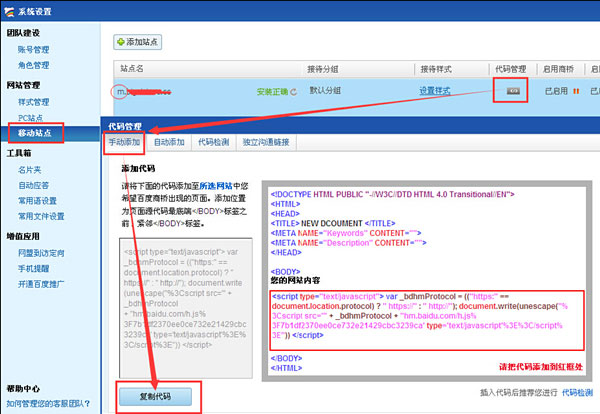This screenshot has height=414, width=600.
Task: Toggle the orange pause icon beside 已启用
Action: coord(576,91)
